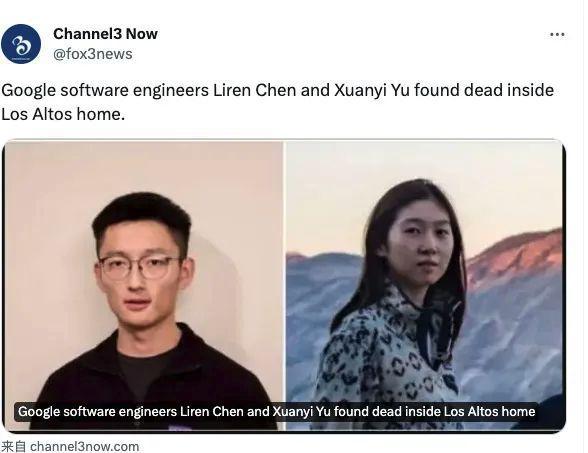Click "Los Altos home" in the image caption
This screenshot has width=588, height=453.
pos(489,412)
